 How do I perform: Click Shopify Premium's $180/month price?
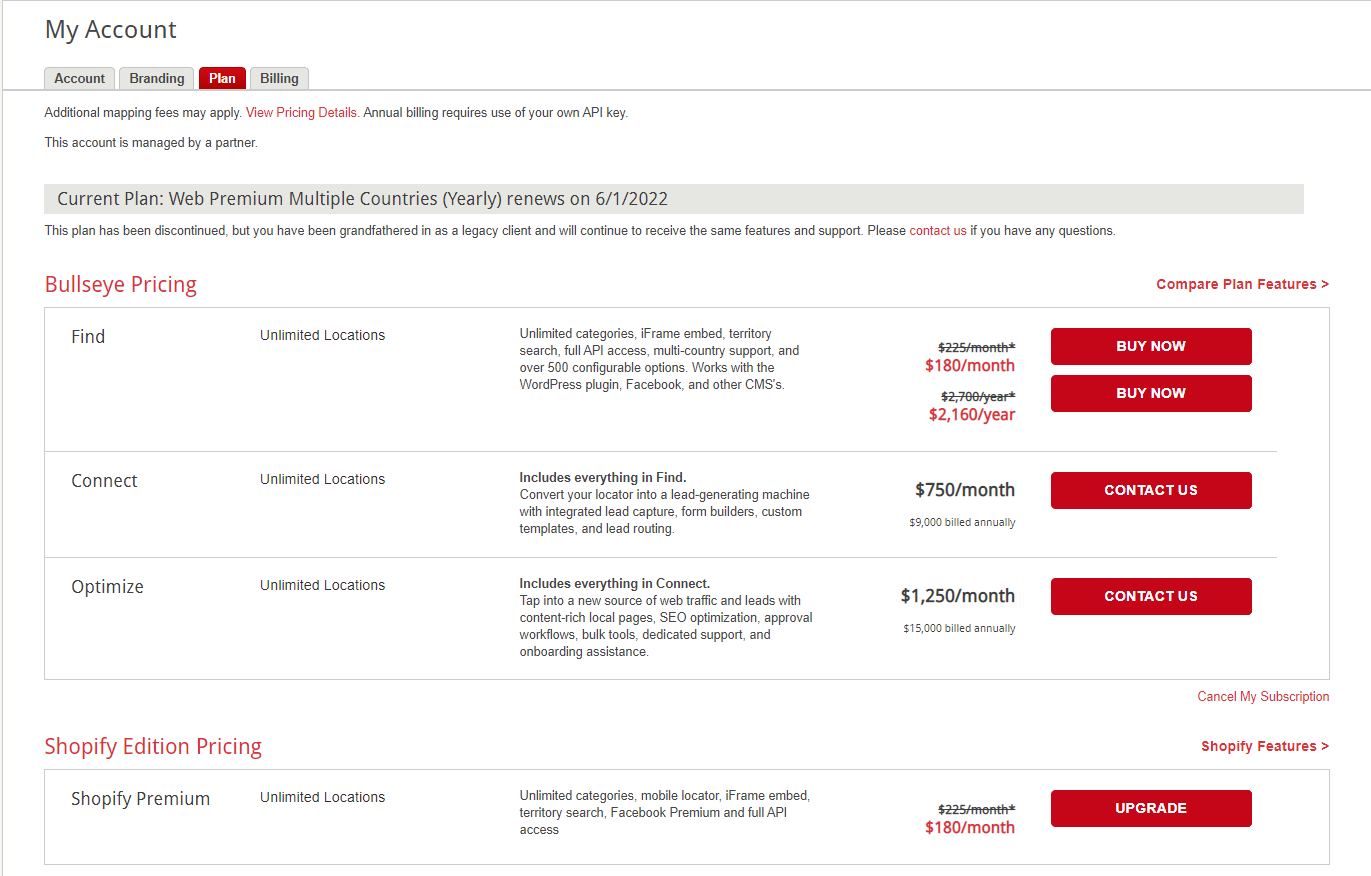point(970,828)
